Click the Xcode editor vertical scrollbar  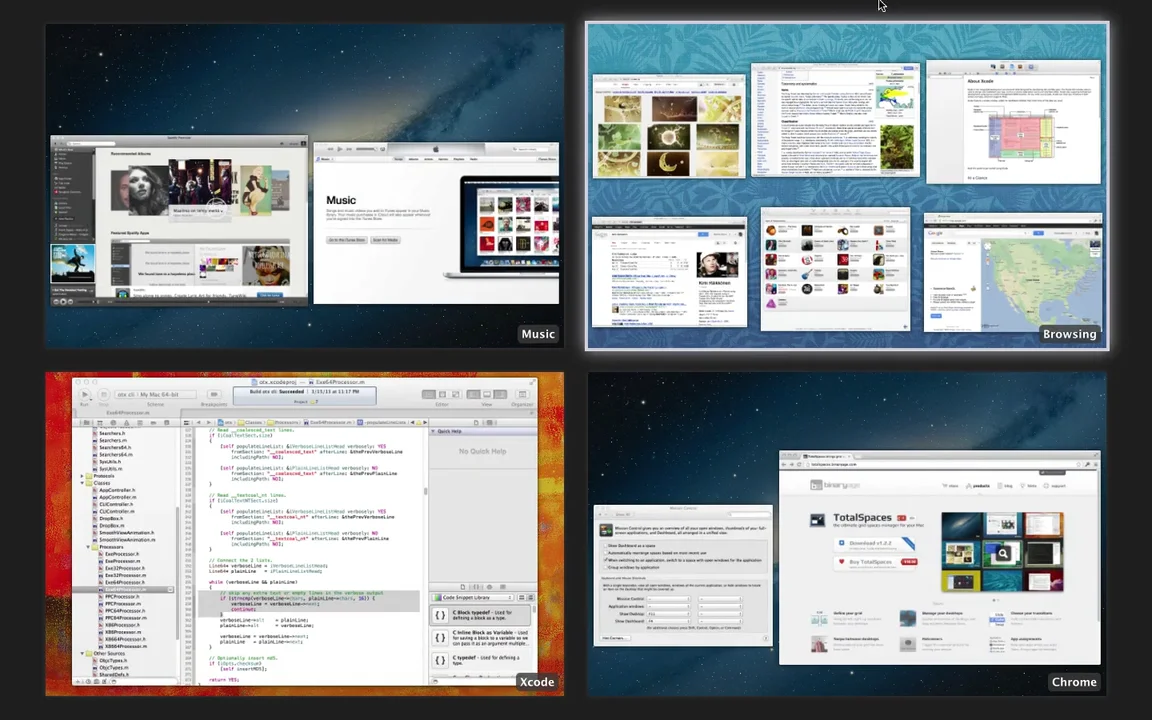[425, 492]
